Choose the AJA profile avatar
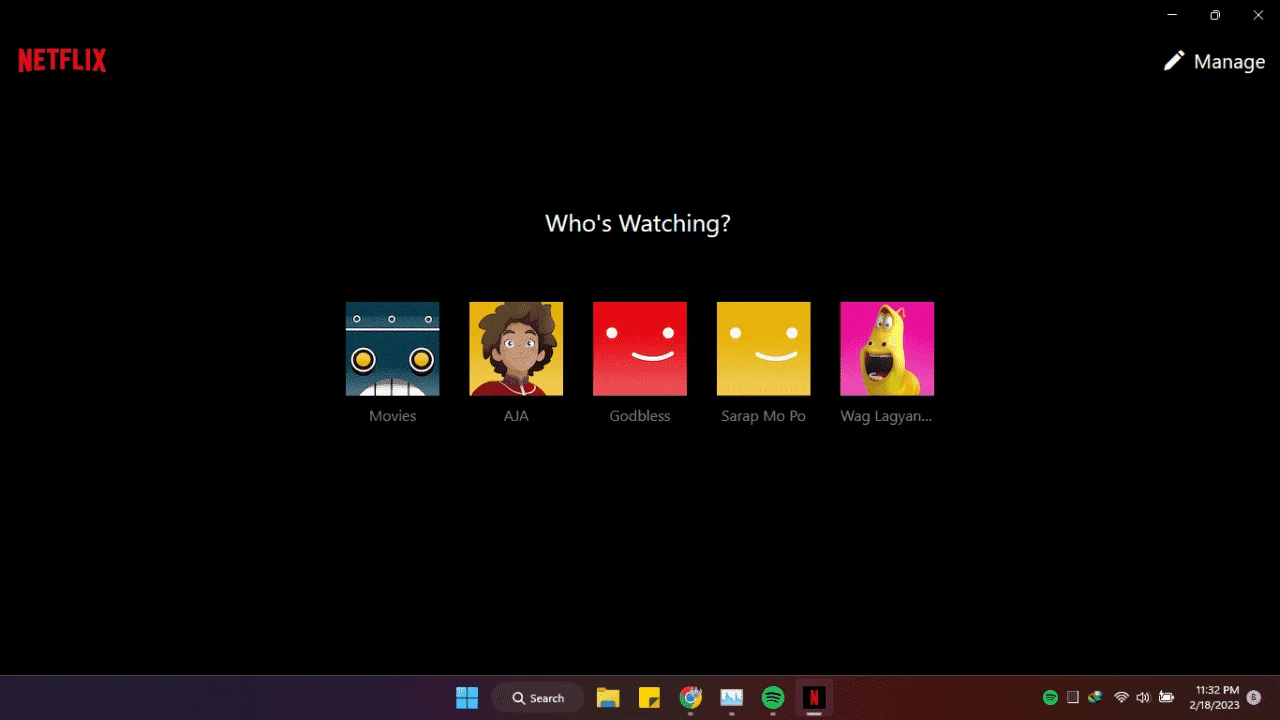 516,349
